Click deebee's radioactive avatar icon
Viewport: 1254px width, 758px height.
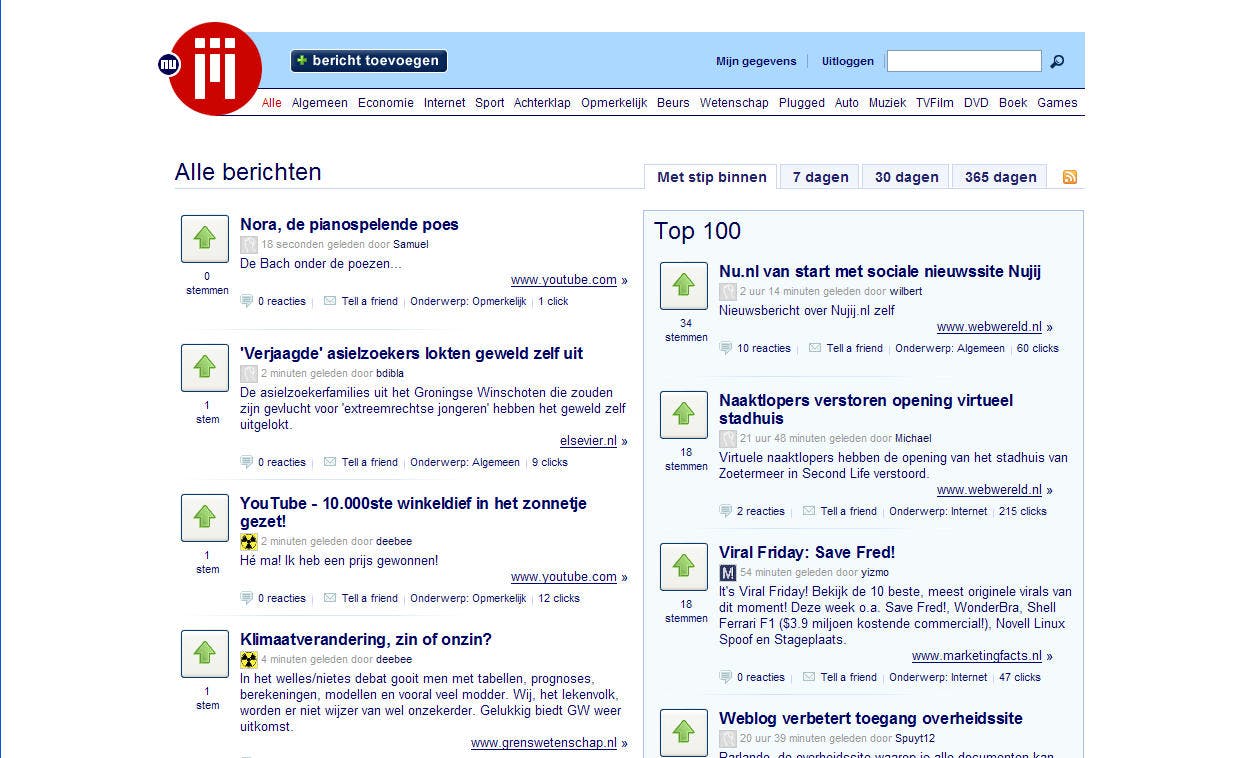click(248, 541)
